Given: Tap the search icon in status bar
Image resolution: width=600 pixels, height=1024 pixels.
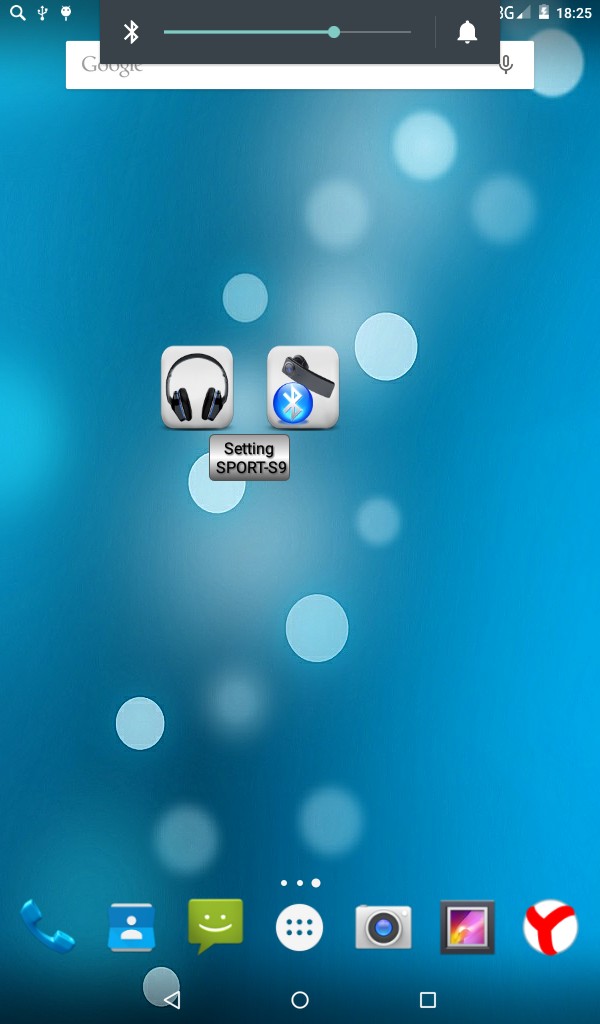Looking at the screenshot, I should [x=18, y=12].
